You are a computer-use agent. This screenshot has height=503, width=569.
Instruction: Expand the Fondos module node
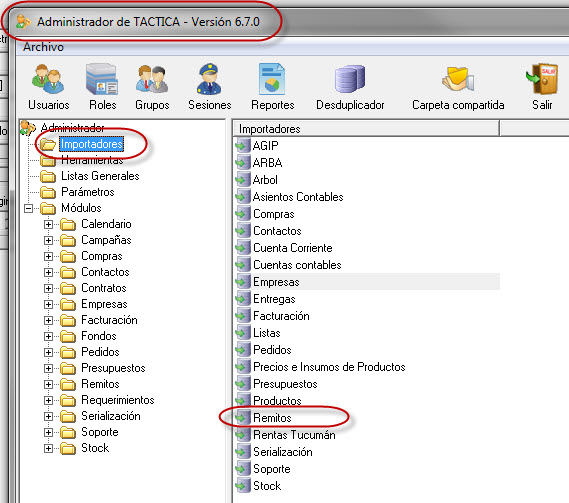(48, 336)
